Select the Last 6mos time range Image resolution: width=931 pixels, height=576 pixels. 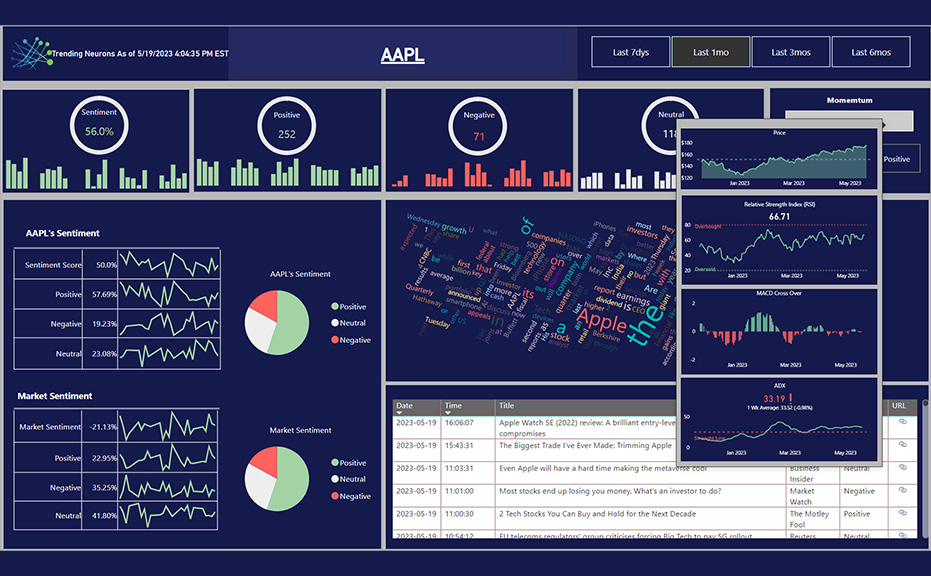pos(871,52)
